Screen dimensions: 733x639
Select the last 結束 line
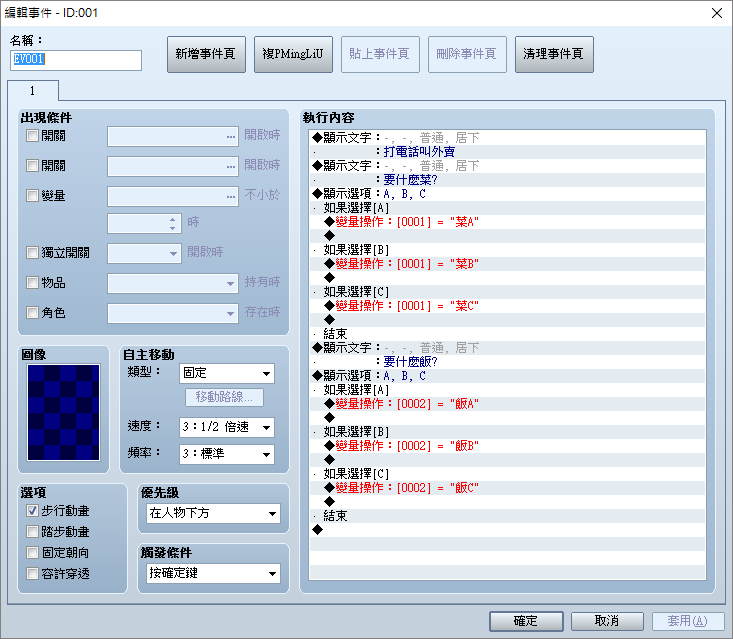507,516
